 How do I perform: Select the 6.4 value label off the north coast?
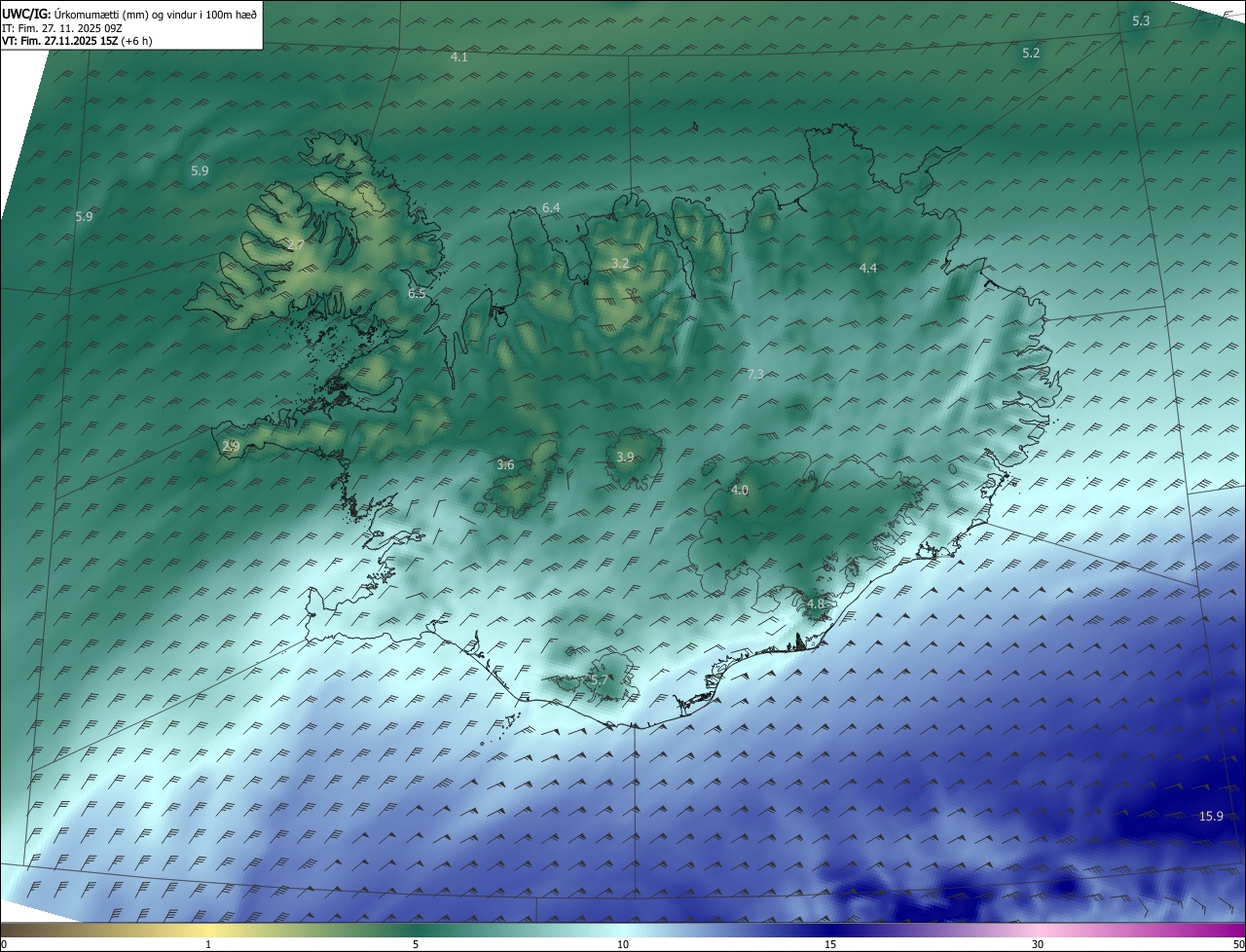click(551, 208)
